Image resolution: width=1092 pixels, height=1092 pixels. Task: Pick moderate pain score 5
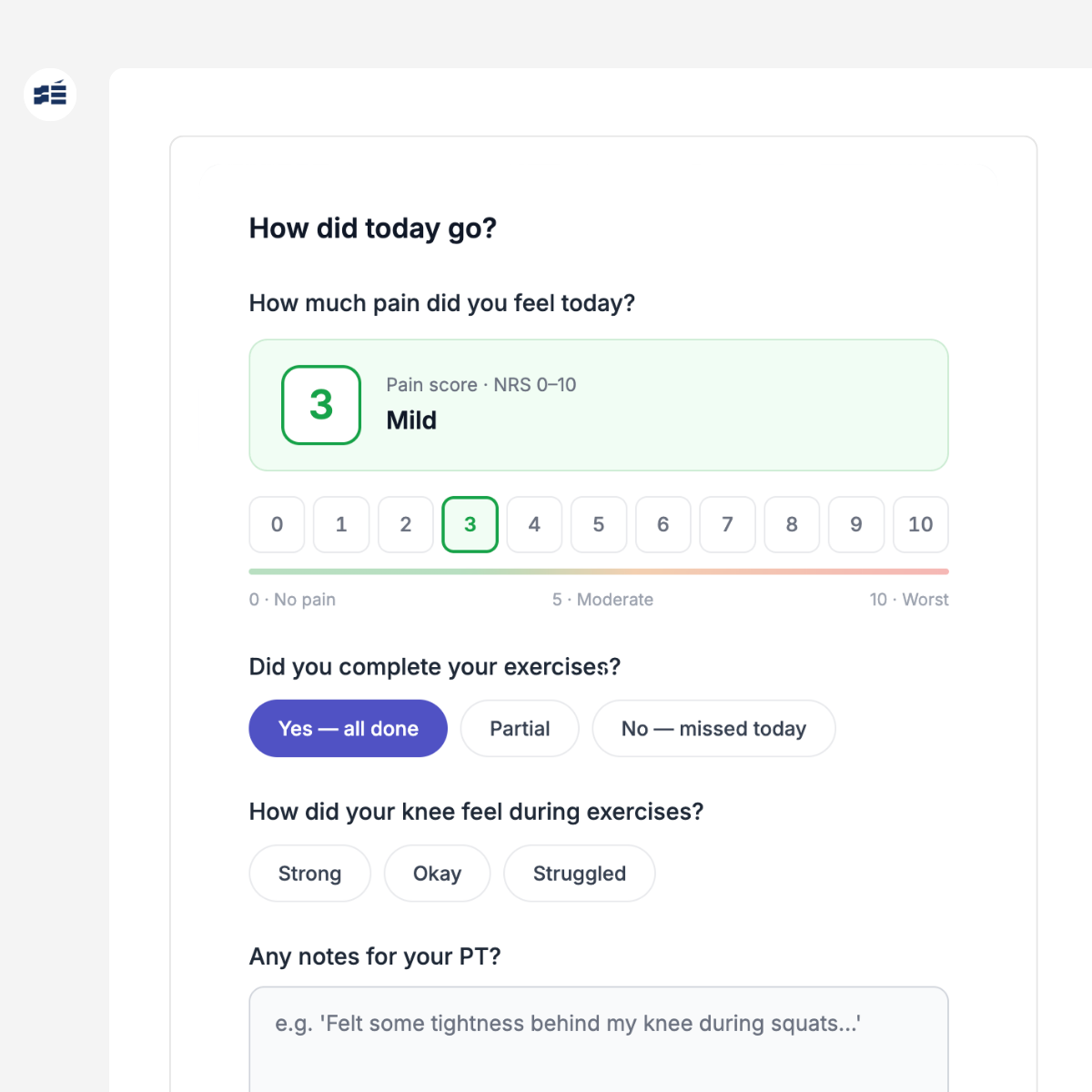pos(599,524)
